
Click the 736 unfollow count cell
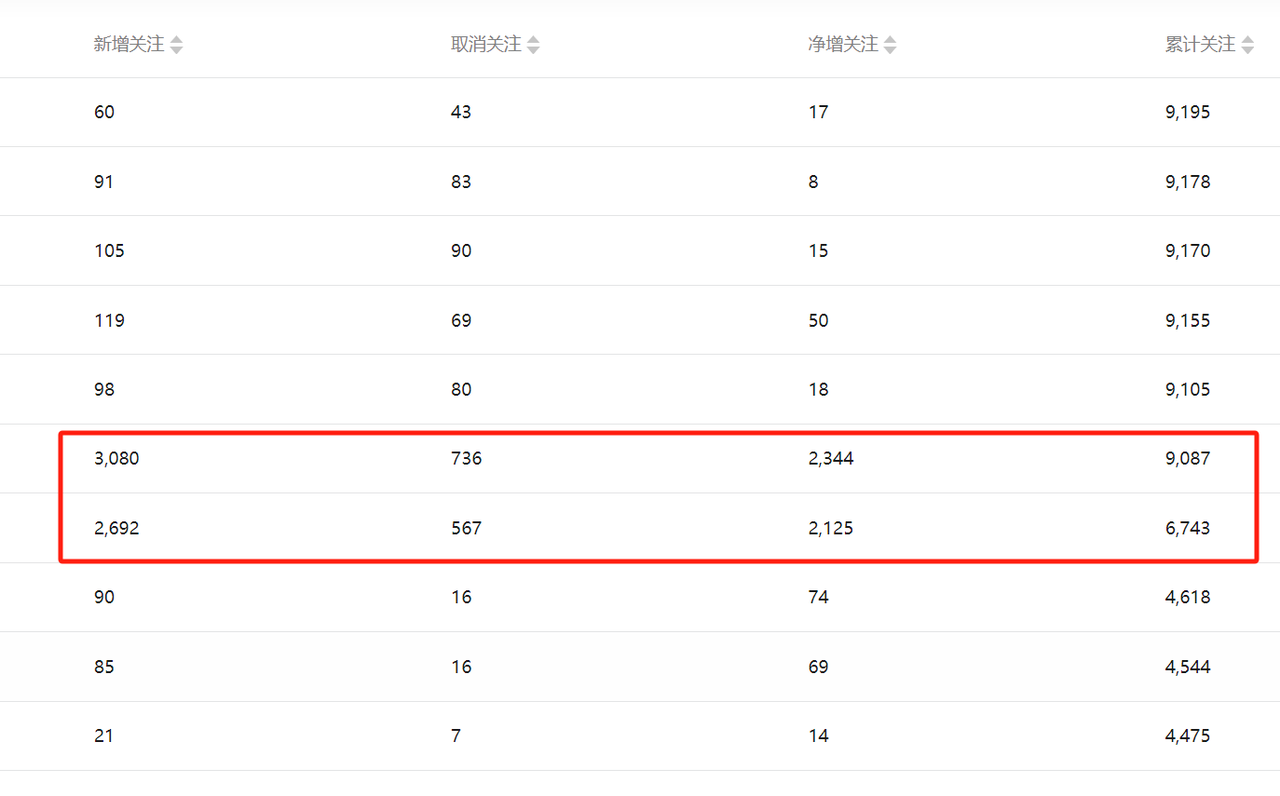coord(466,459)
